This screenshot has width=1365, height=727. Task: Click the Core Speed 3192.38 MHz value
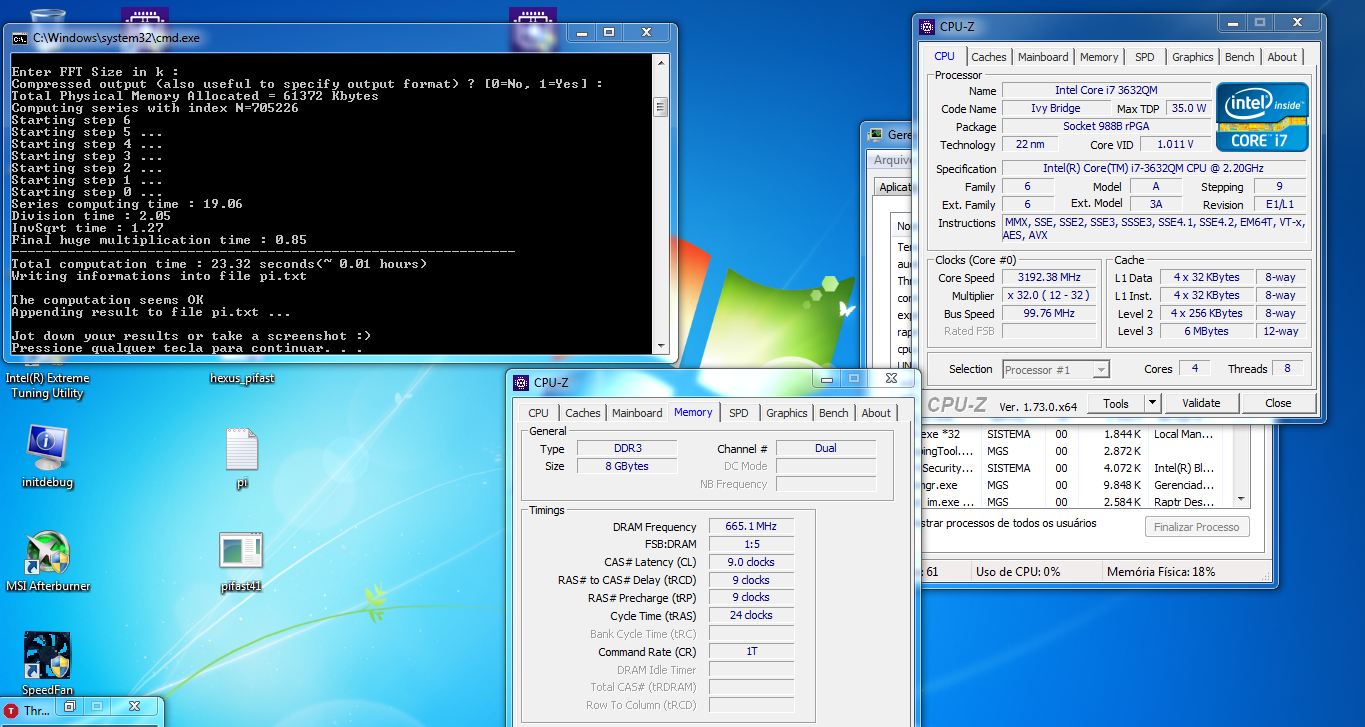pyautogui.click(x=1050, y=277)
